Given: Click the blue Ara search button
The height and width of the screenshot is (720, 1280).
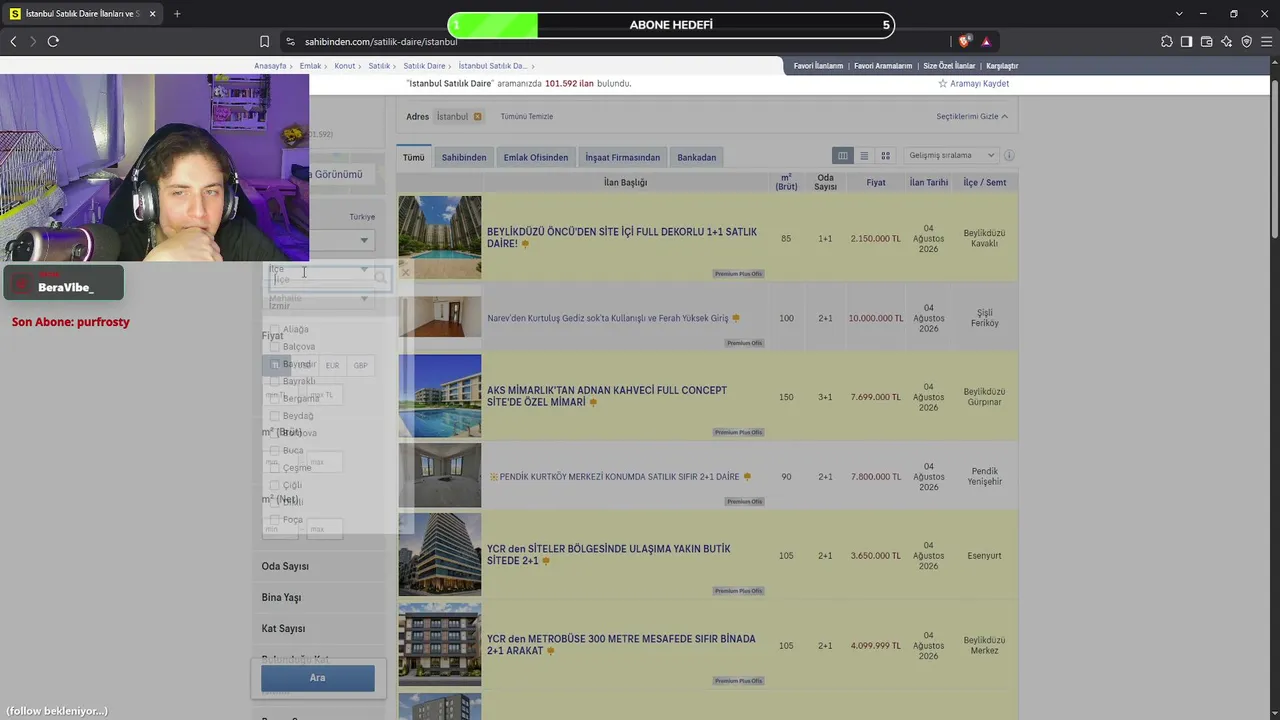Looking at the screenshot, I should tap(318, 678).
